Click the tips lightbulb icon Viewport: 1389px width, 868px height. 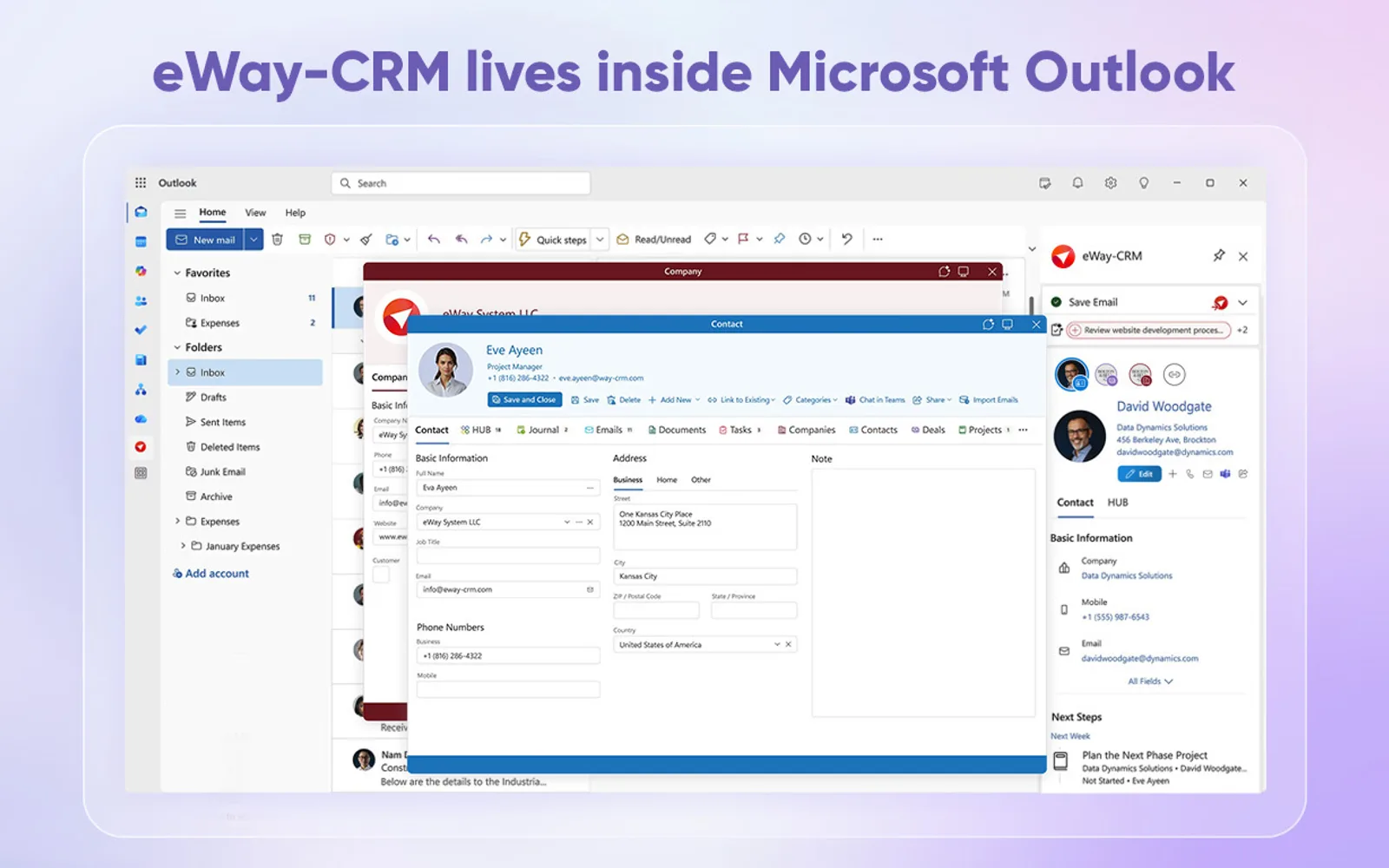click(x=1144, y=183)
